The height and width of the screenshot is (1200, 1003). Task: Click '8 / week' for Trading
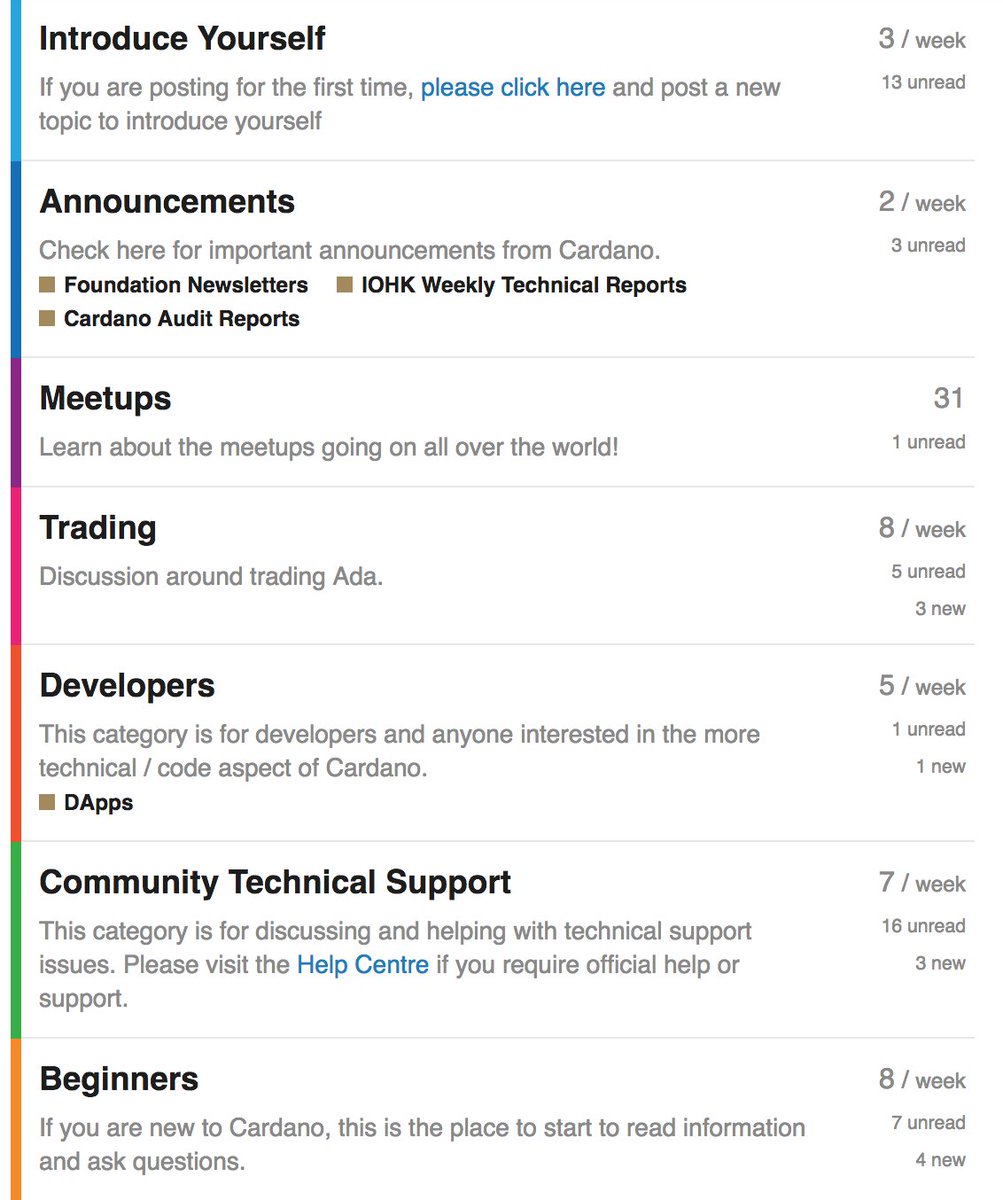[922, 528]
